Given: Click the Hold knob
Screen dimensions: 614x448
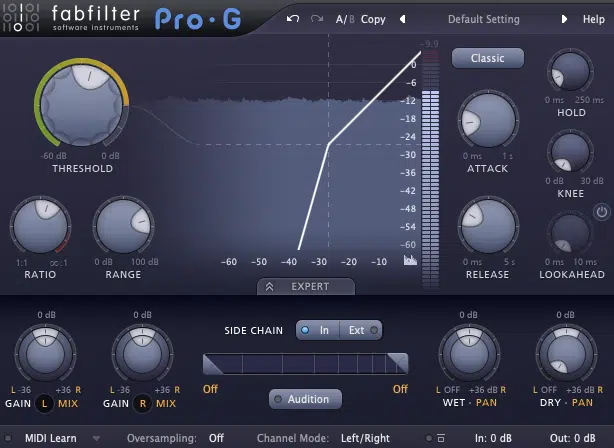Looking at the screenshot, I should tap(570, 72).
